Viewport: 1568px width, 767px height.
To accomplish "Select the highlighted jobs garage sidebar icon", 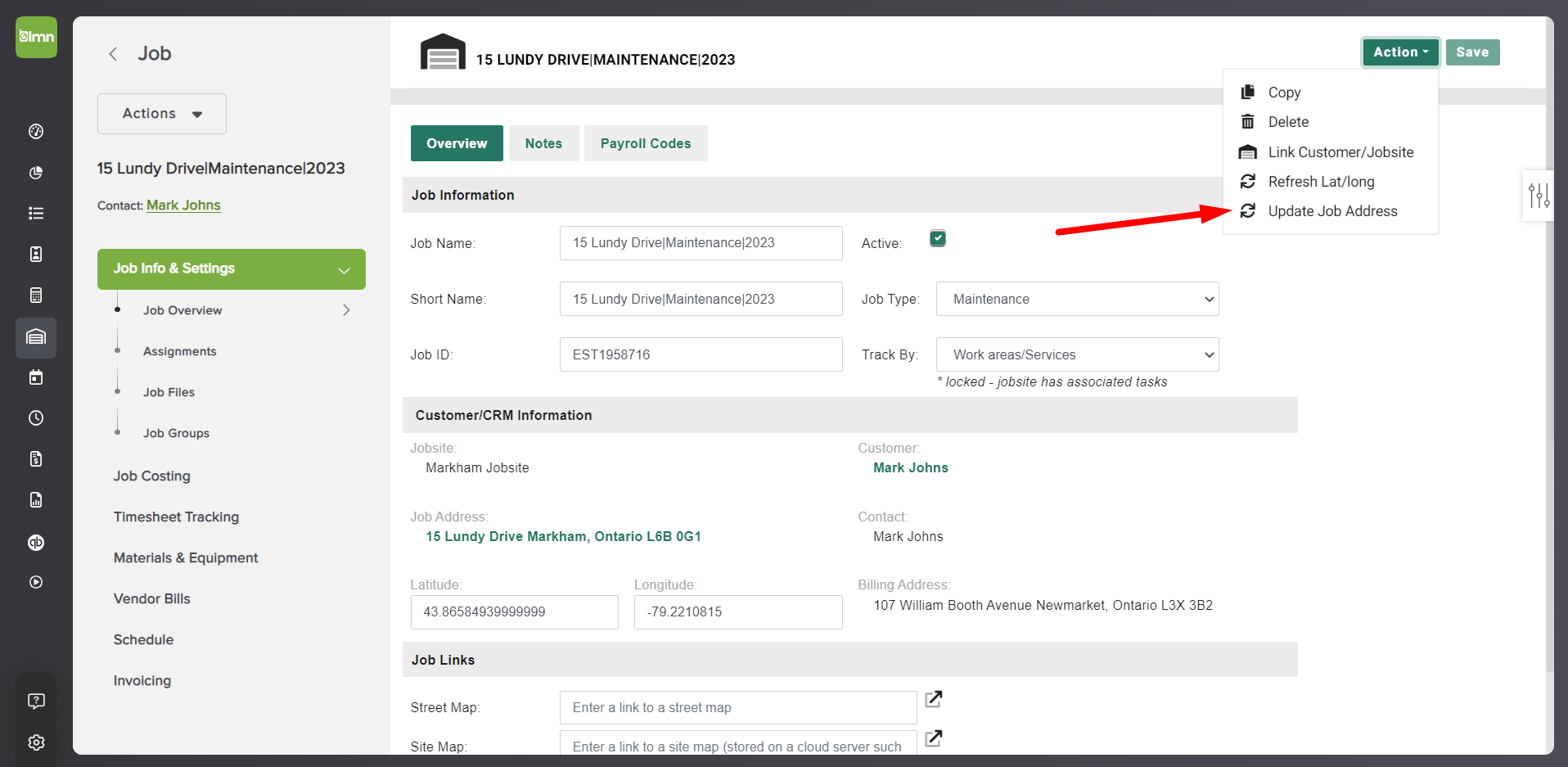I will (36, 337).
